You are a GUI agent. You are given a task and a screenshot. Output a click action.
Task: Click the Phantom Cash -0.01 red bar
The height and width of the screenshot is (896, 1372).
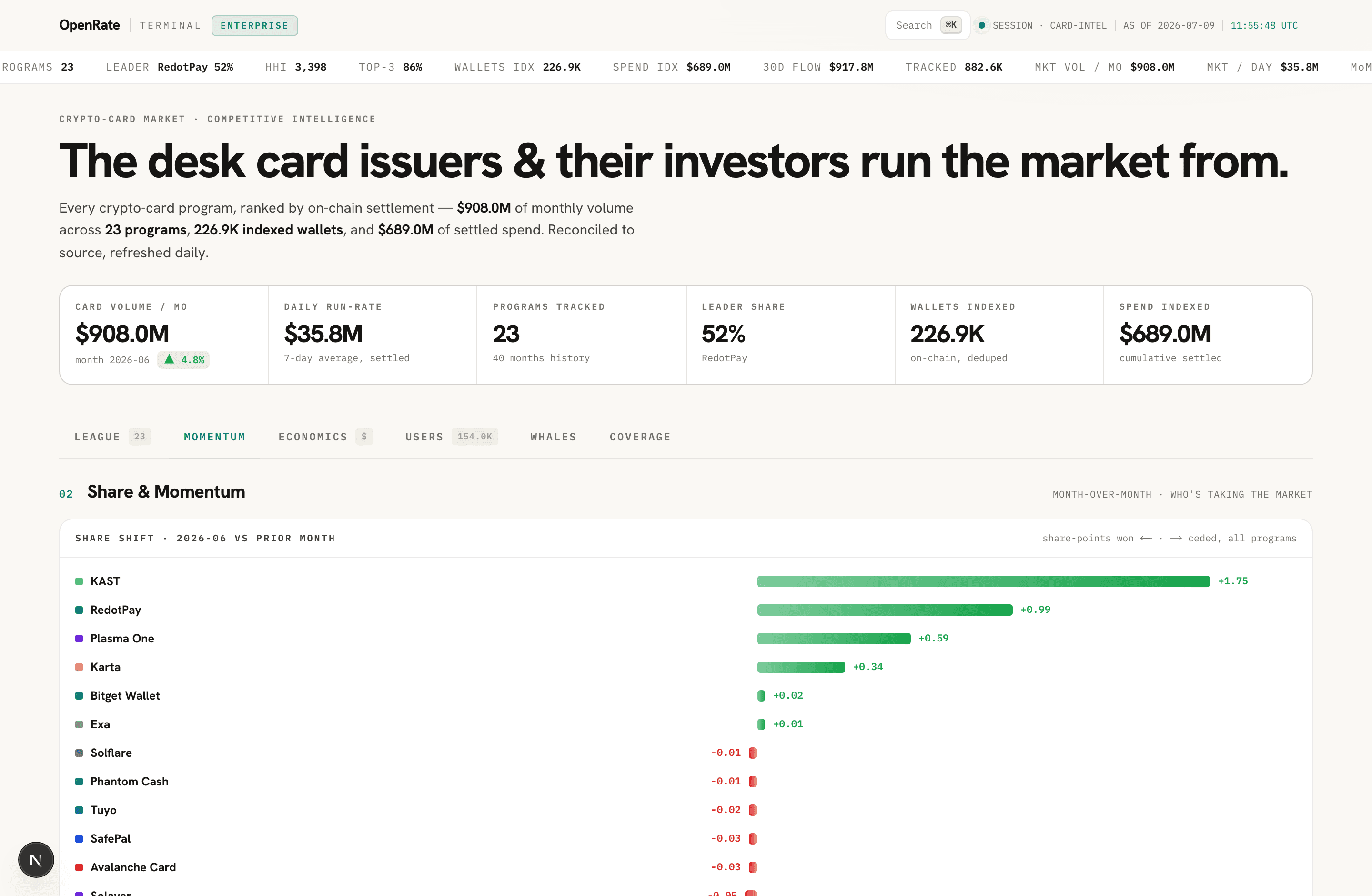click(752, 781)
